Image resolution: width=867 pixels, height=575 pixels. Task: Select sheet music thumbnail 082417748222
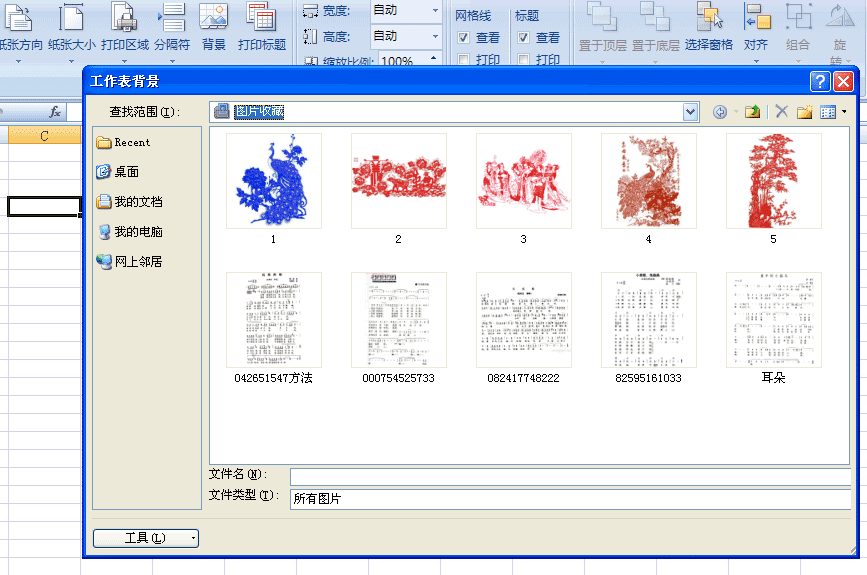point(524,320)
